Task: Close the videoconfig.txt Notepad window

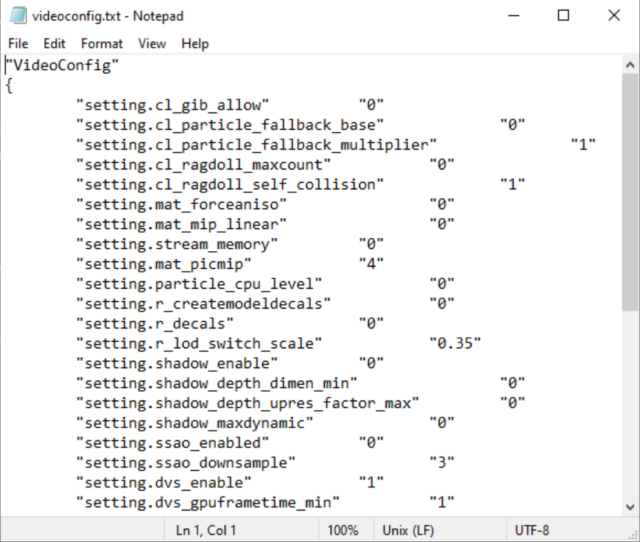Action: coord(614,16)
